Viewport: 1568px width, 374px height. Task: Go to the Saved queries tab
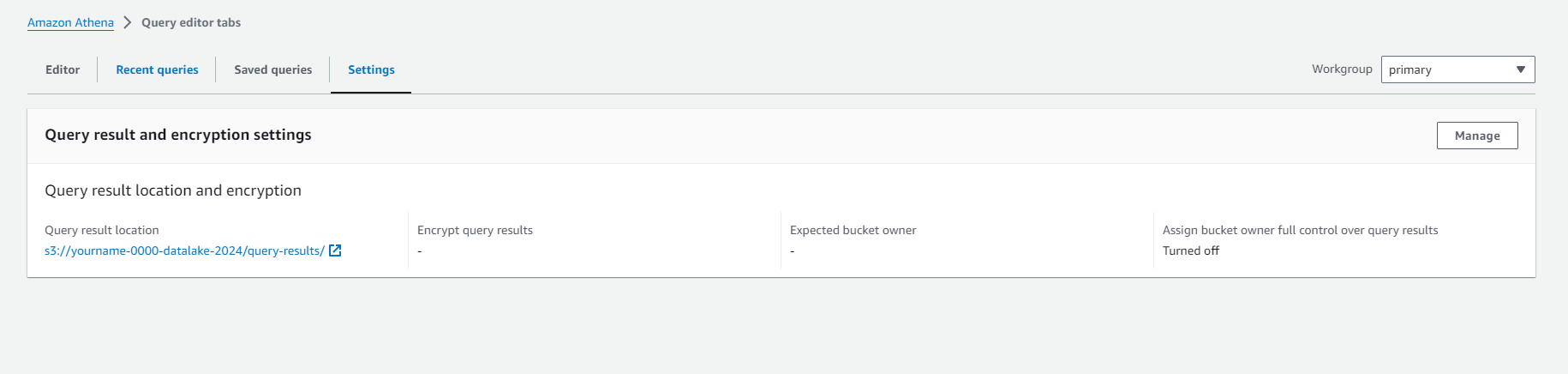click(x=273, y=69)
